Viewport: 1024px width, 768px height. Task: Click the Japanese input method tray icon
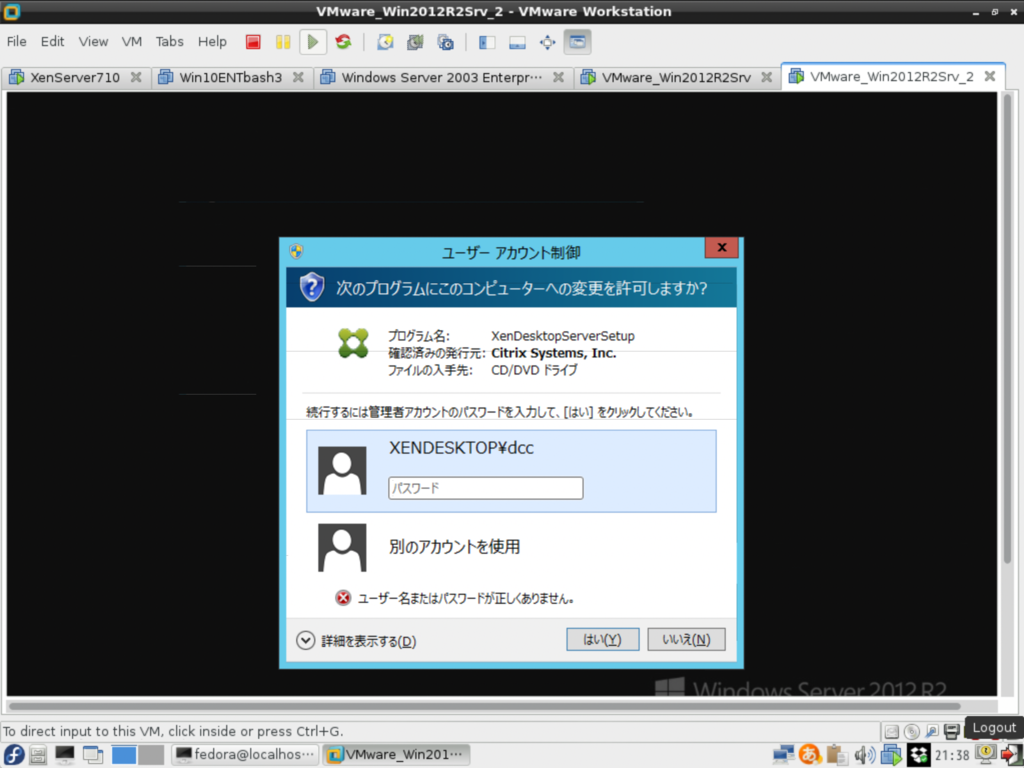point(810,755)
